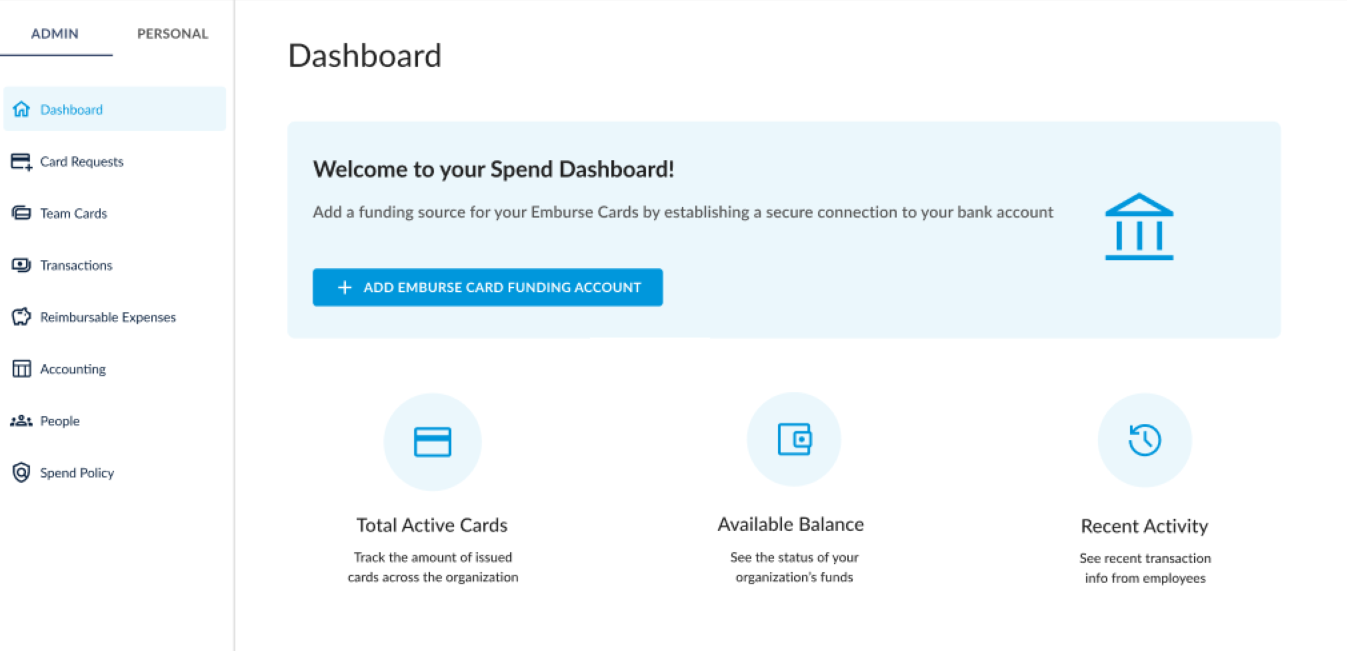1347x651 pixels.
Task: Click the Transactions sidebar icon
Action: 21,266
